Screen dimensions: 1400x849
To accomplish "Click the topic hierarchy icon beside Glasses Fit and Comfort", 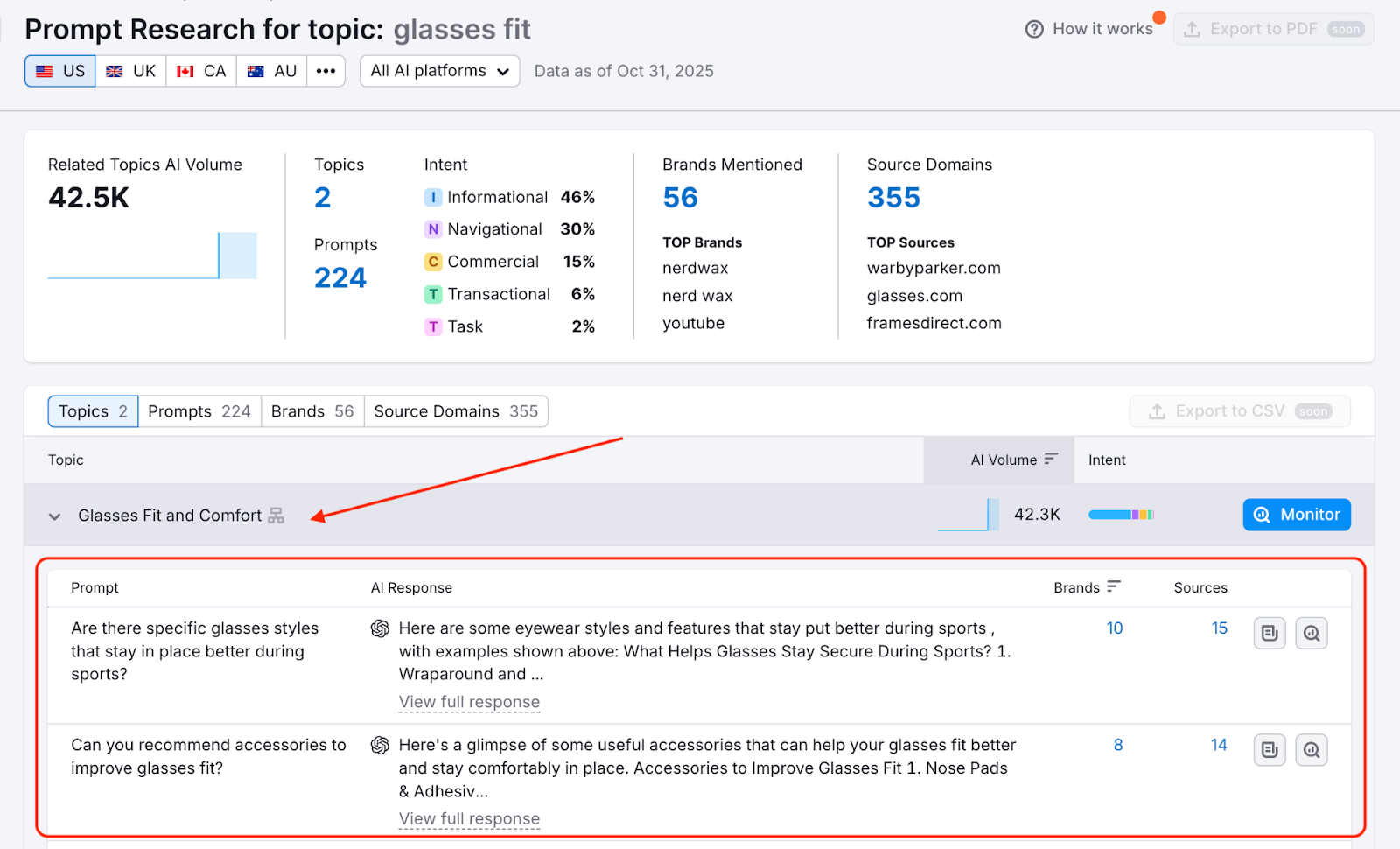I will [276, 516].
